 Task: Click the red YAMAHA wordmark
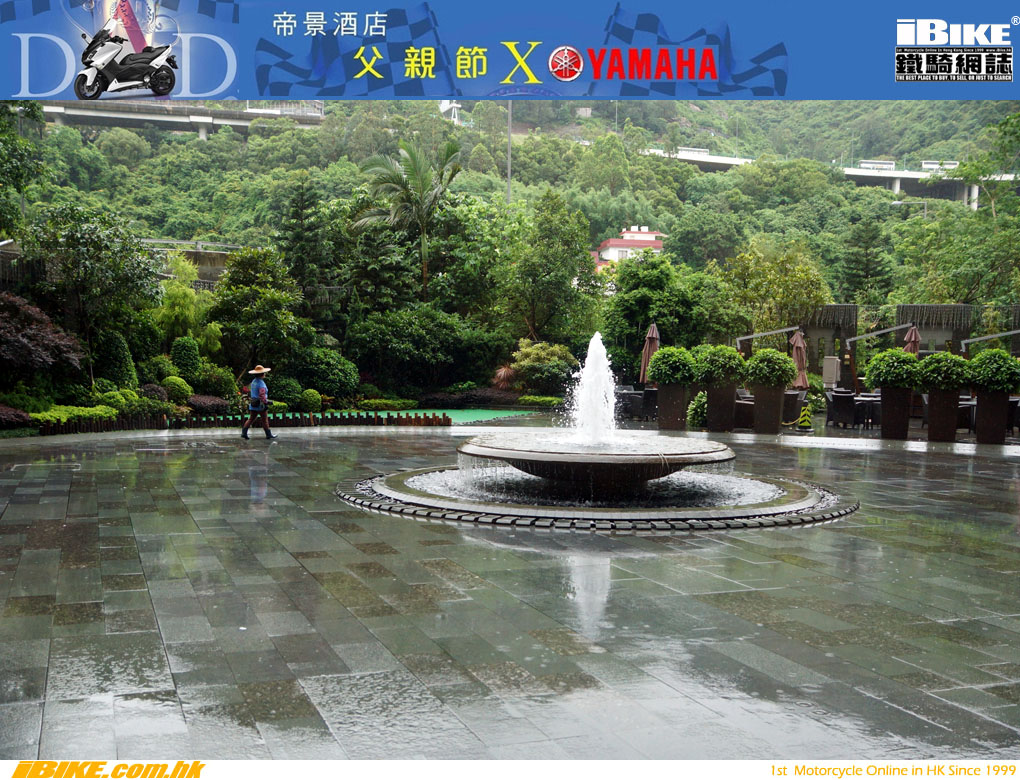pos(653,64)
